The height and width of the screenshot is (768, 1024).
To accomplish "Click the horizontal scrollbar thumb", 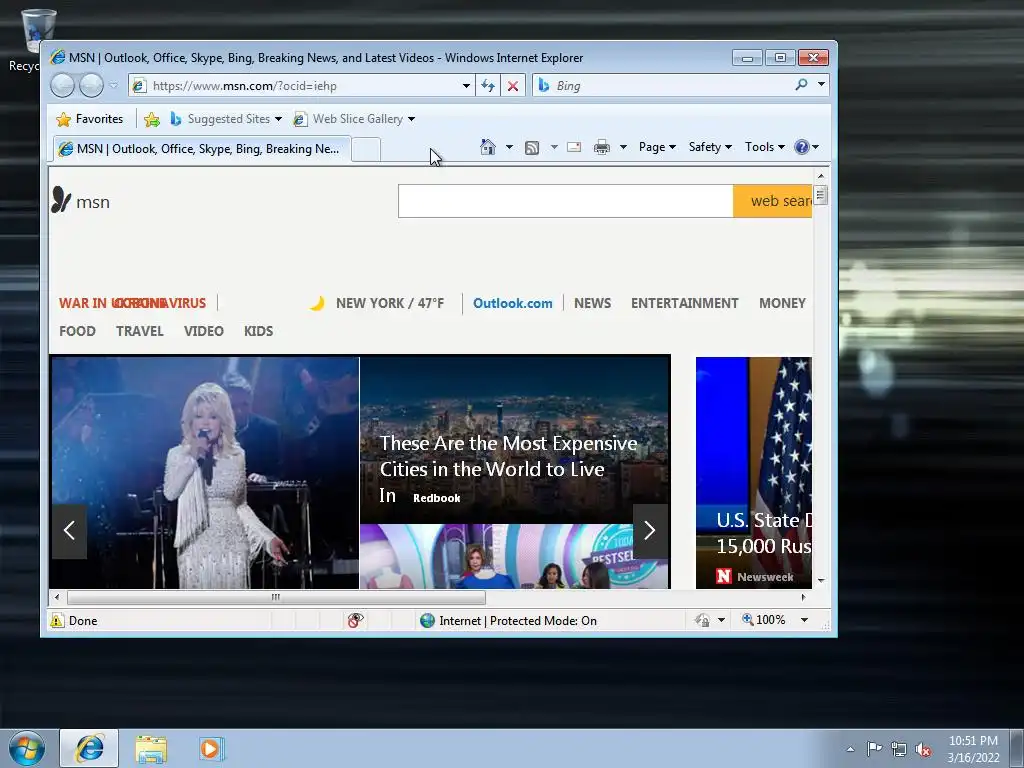I will pyautogui.click(x=276, y=597).
